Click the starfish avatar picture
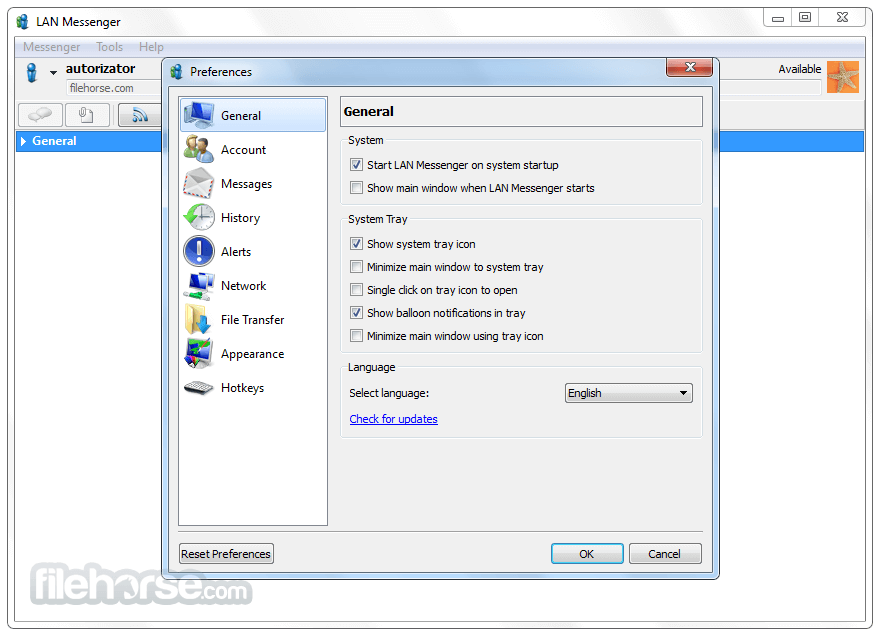The width and height of the screenshot is (880, 635). pos(843,77)
